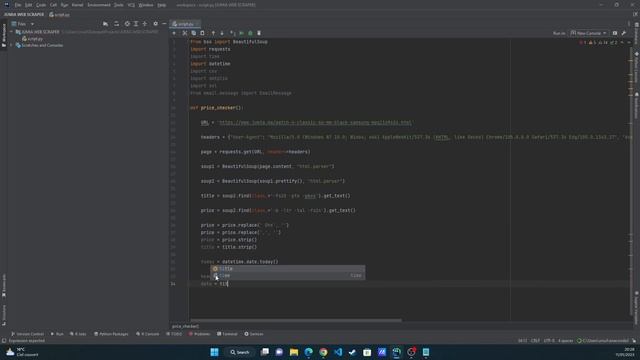
Task: Add a new cell with the plus icon
Action: 174,33
